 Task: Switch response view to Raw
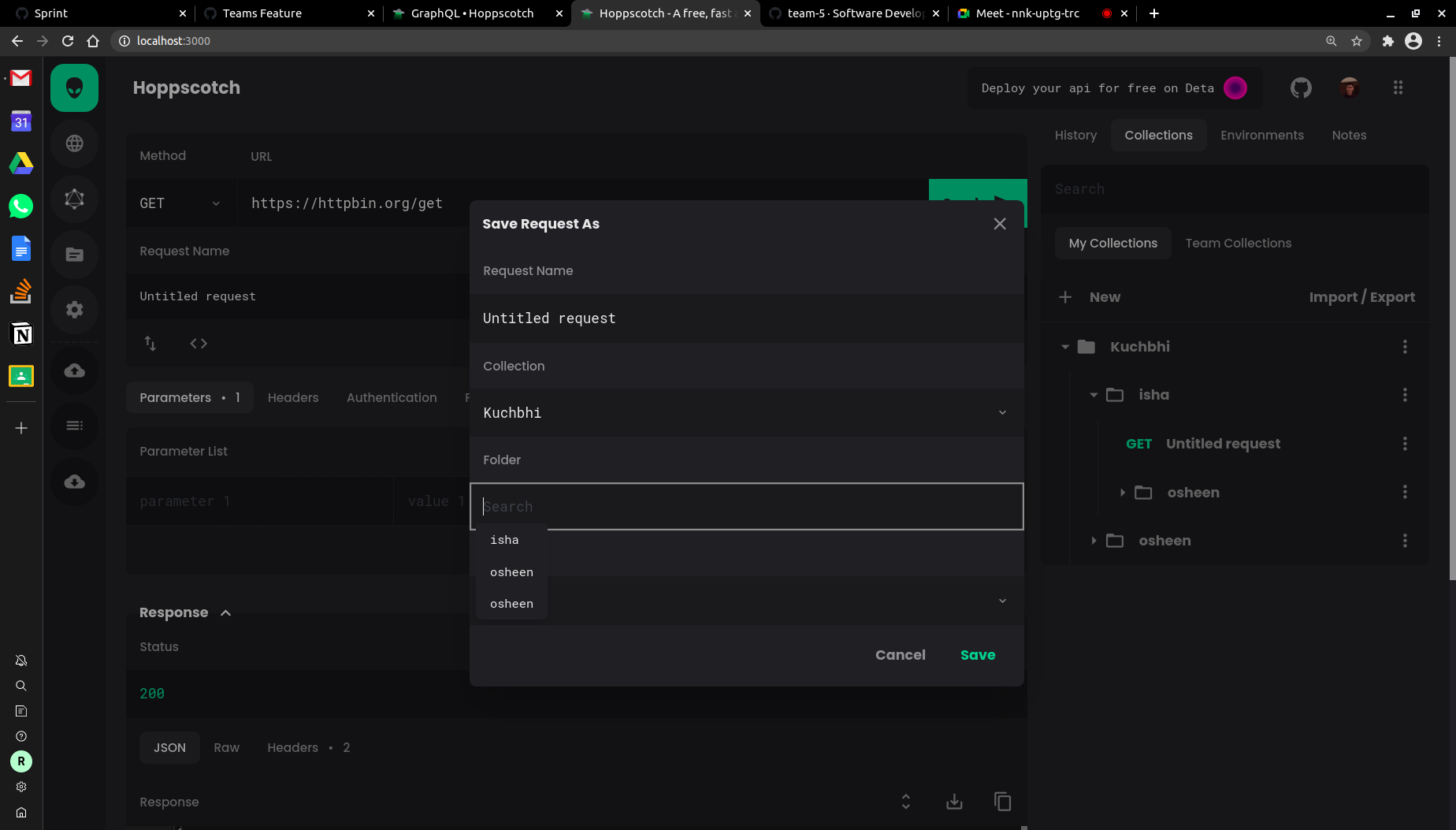click(226, 747)
